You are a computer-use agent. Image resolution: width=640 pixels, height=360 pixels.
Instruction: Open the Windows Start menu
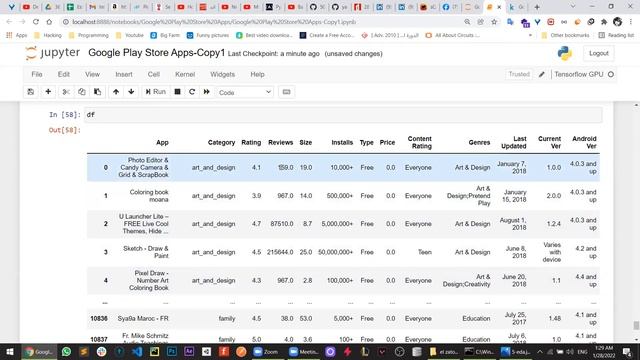(x=10, y=351)
